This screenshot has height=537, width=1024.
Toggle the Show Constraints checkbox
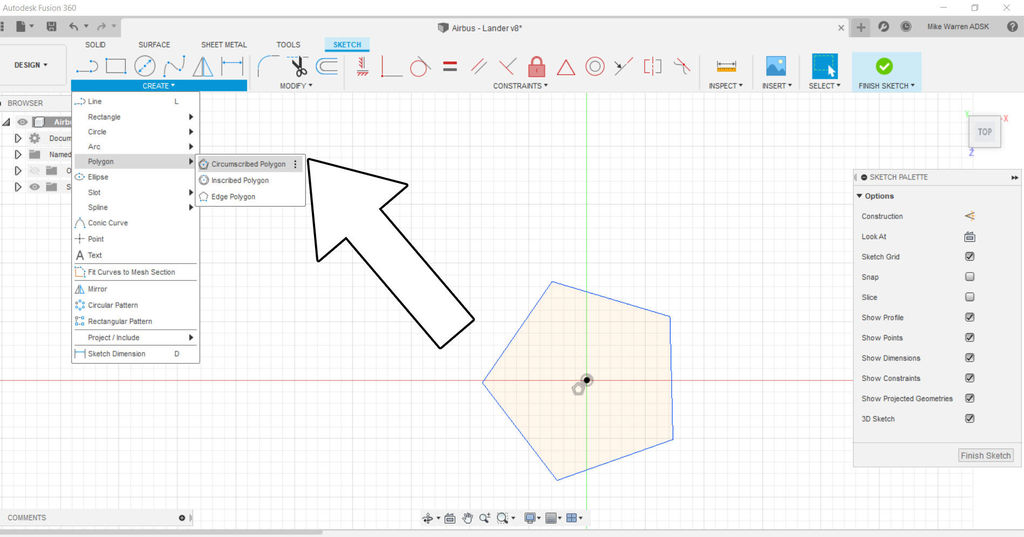(x=970, y=378)
